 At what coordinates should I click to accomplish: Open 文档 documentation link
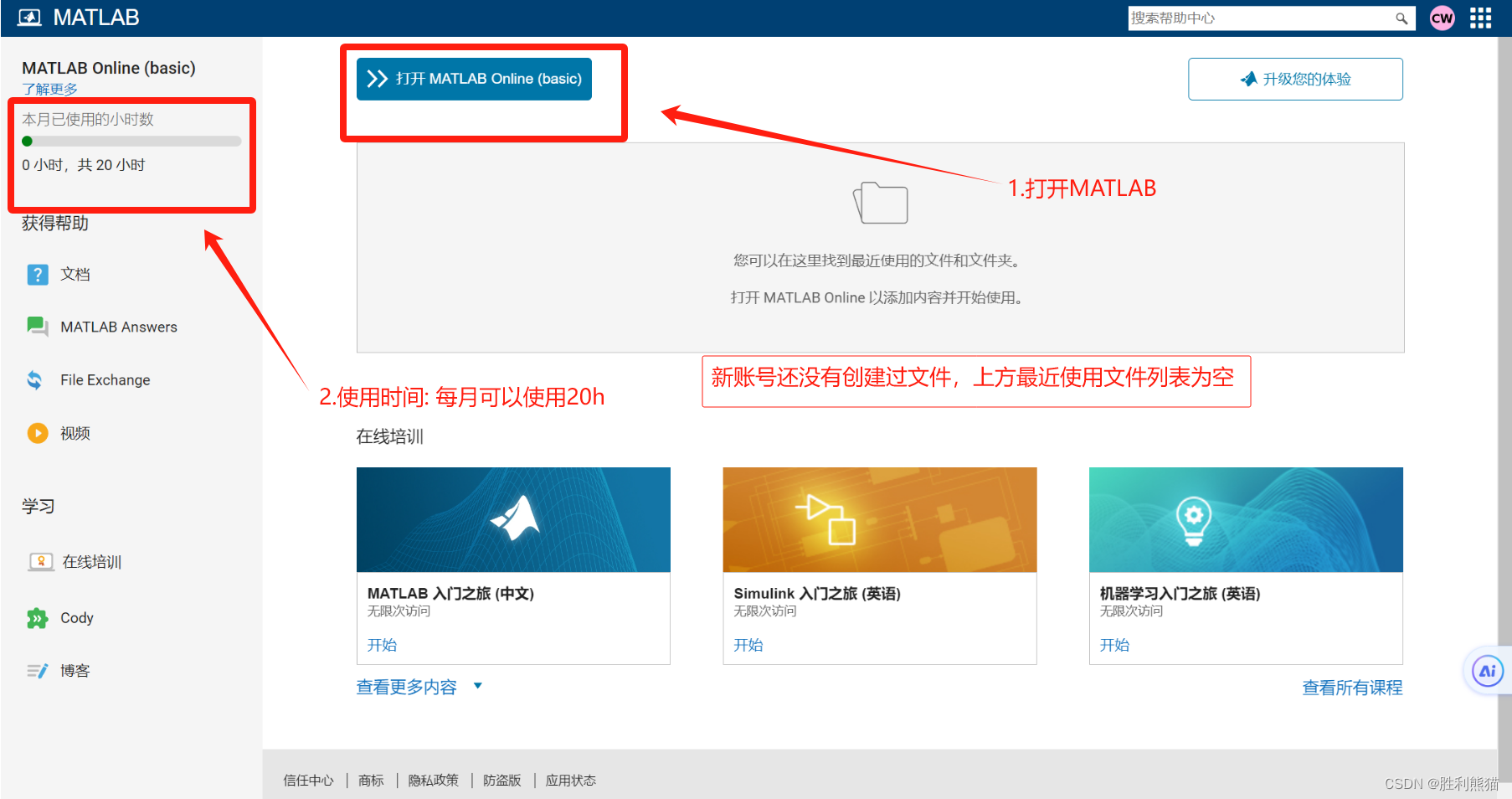tap(75, 275)
